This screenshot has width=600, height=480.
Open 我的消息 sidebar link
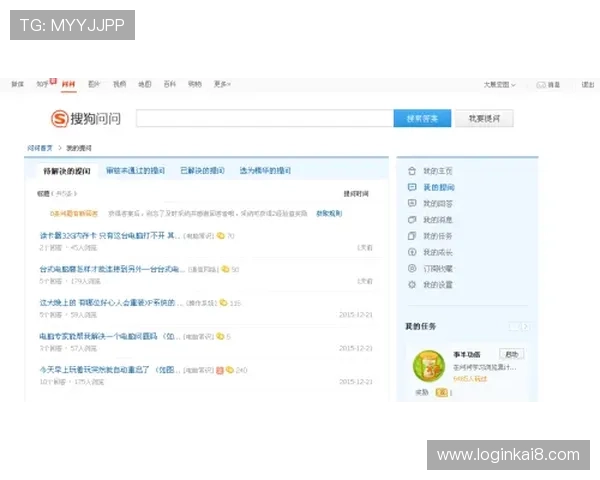pos(437,220)
